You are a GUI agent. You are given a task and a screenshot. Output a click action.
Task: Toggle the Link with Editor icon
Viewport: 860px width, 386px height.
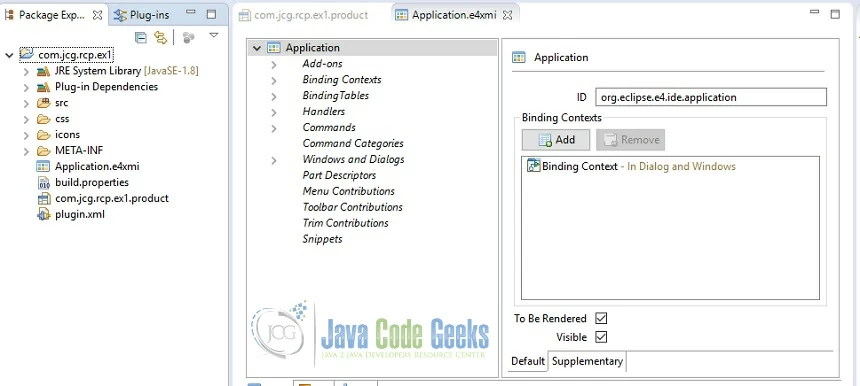160,37
